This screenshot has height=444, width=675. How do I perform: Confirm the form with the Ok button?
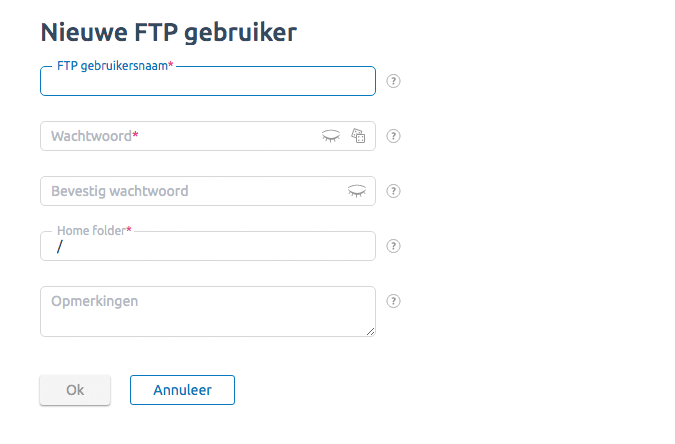(75, 390)
